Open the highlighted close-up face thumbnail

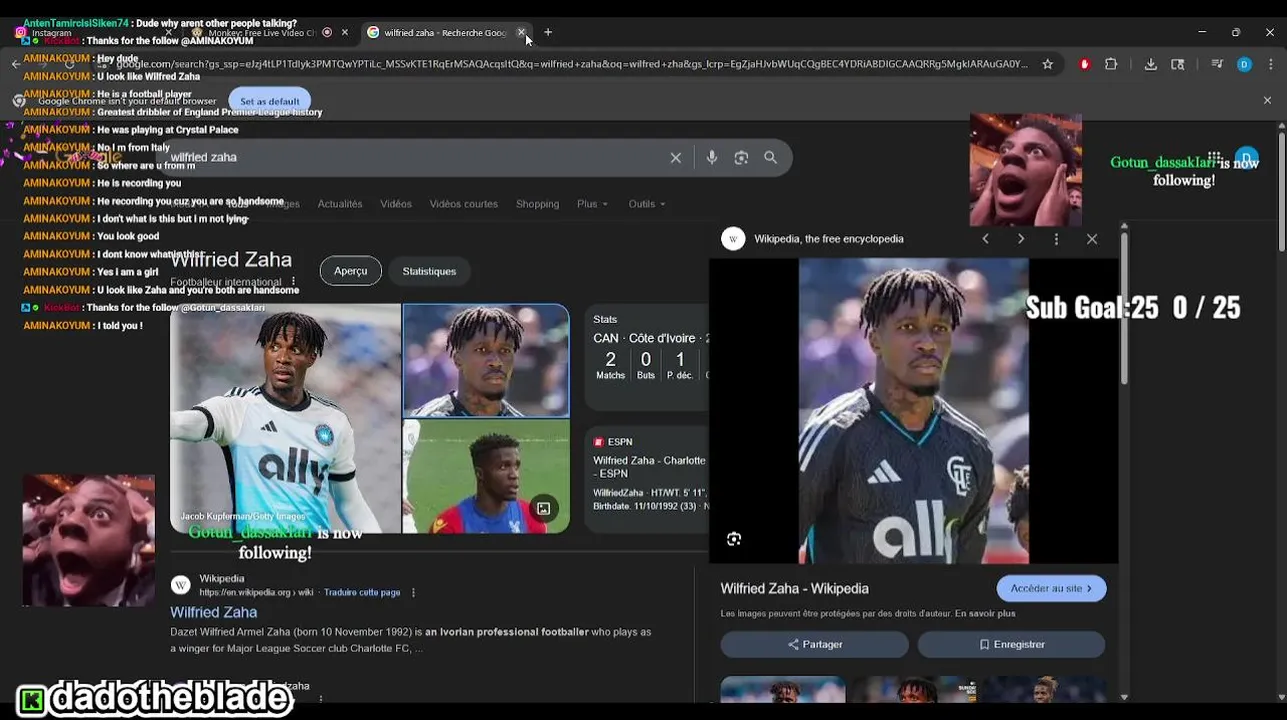[486, 360]
